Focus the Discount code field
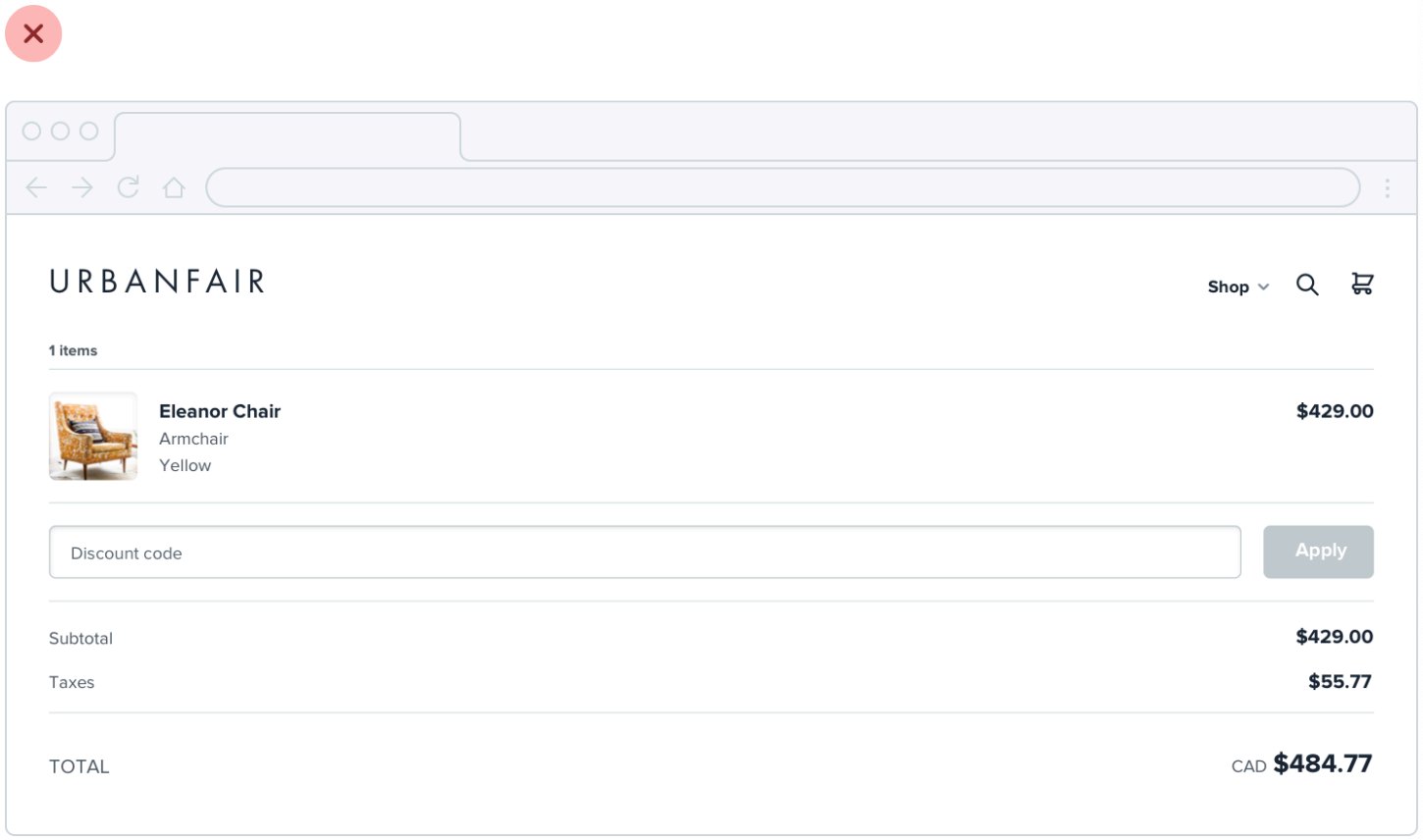This screenshot has width=1423, height=840. 645,552
